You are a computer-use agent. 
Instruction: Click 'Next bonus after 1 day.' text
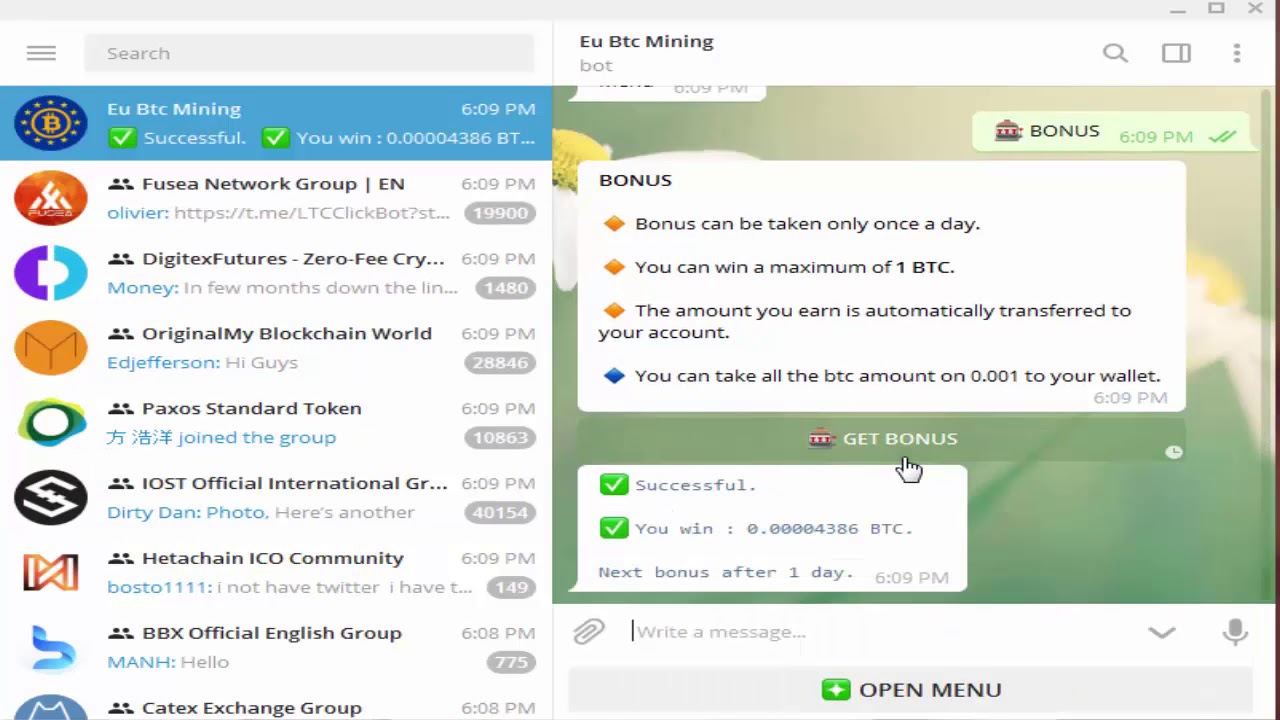pos(726,573)
